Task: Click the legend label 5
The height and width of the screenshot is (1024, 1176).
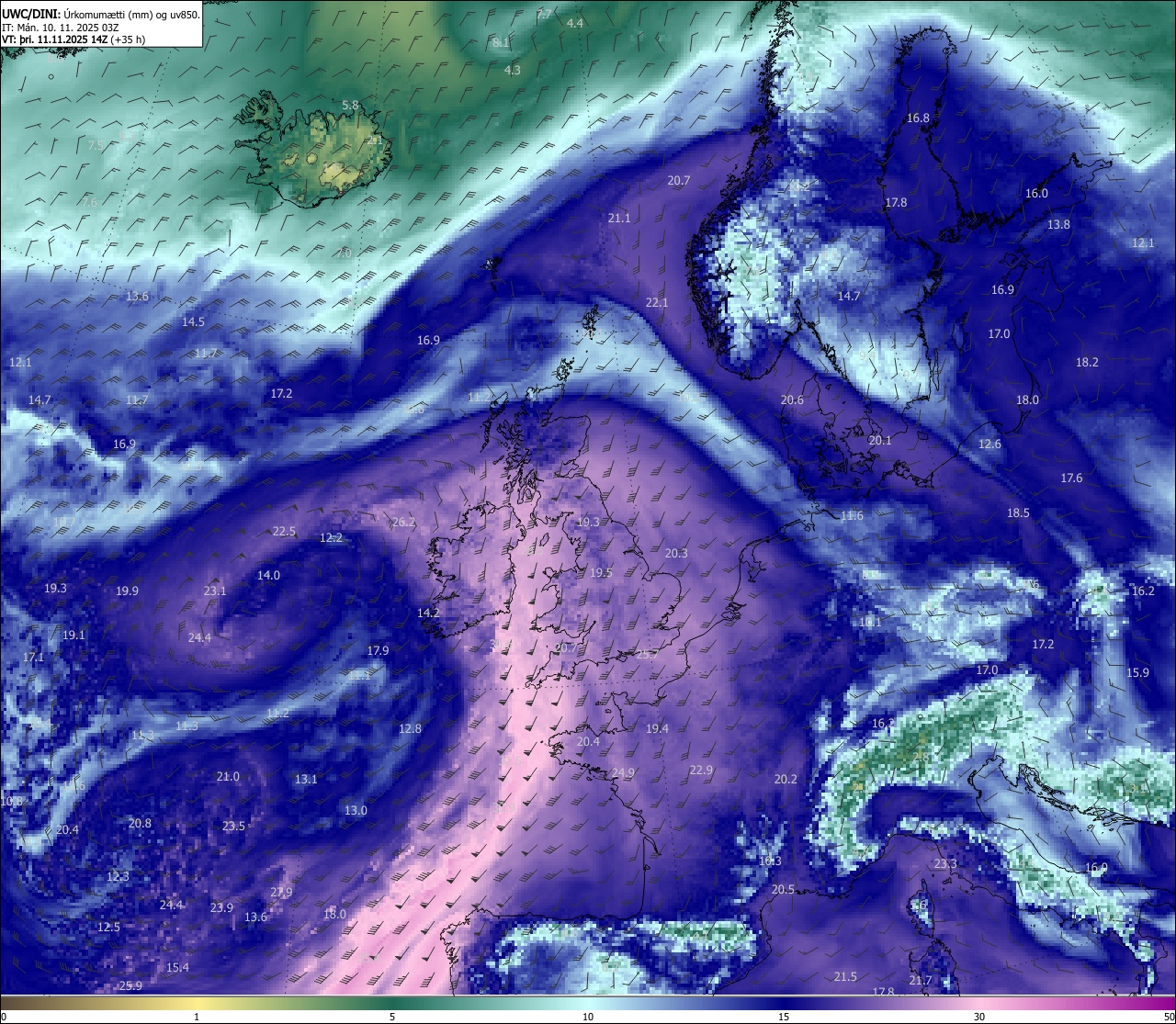Action: [x=392, y=1017]
